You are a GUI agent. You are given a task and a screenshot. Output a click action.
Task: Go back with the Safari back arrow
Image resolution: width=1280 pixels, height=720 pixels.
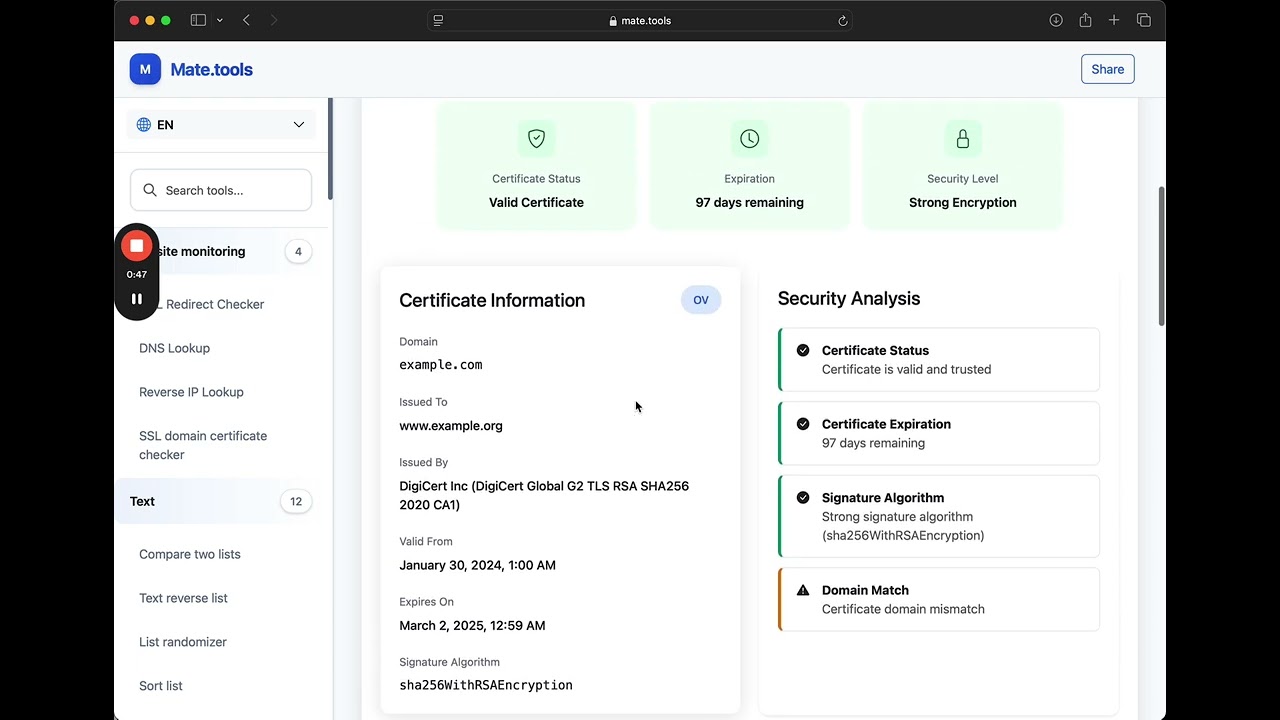pyautogui.click(x=246, y=20)
